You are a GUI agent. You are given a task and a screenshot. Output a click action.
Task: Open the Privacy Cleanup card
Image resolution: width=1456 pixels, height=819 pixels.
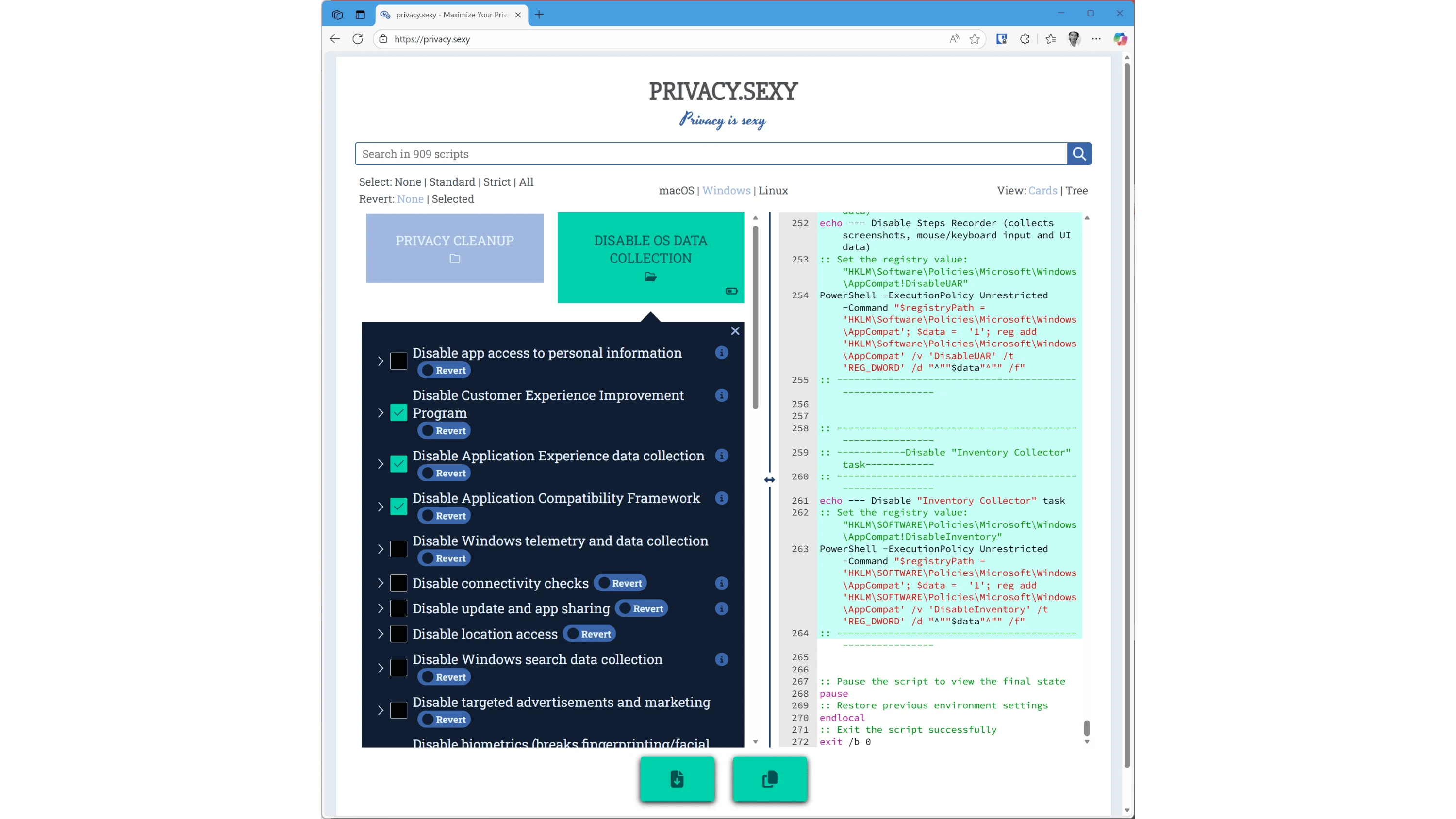[454, 248]
